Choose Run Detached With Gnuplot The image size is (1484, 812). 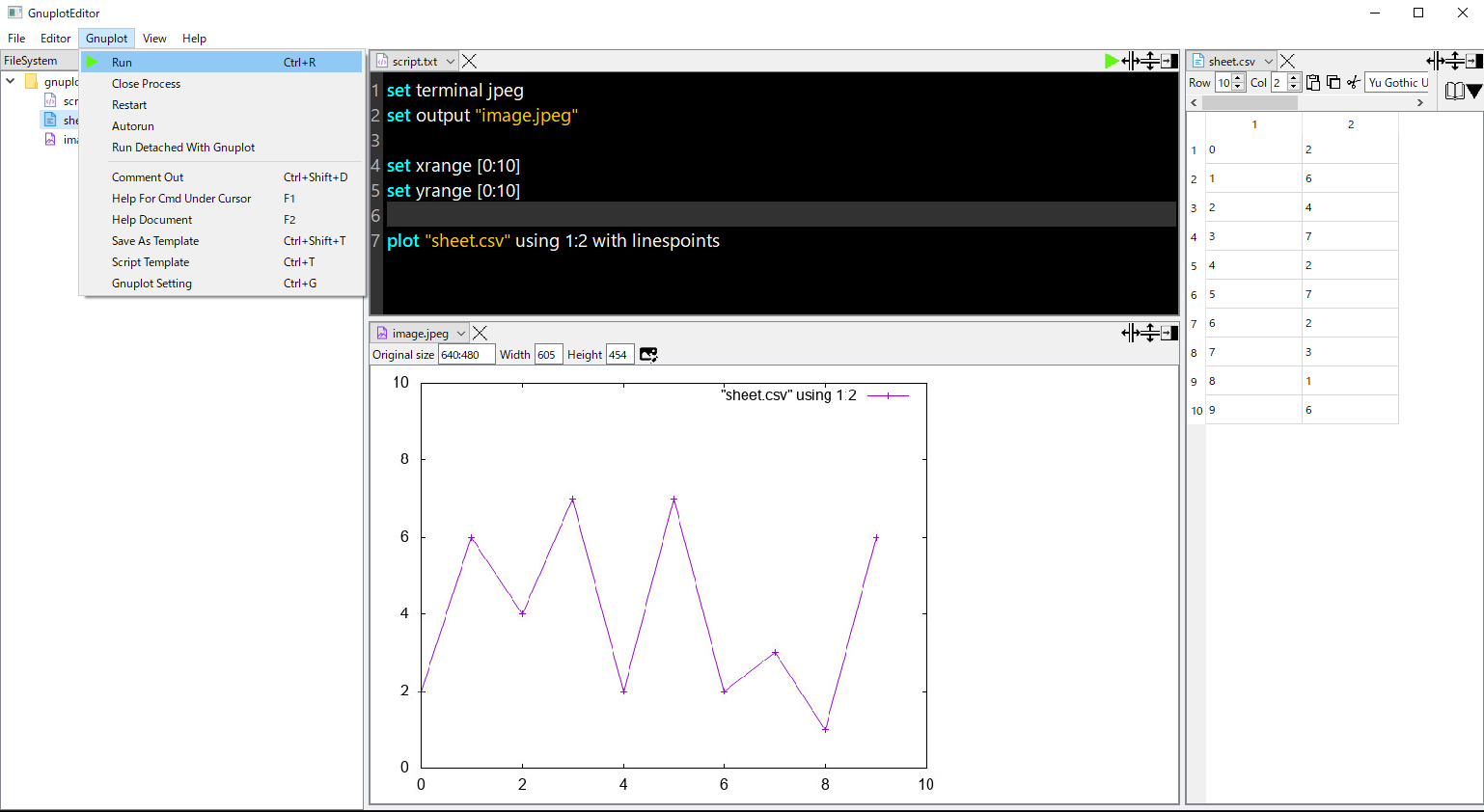point(221,148)
